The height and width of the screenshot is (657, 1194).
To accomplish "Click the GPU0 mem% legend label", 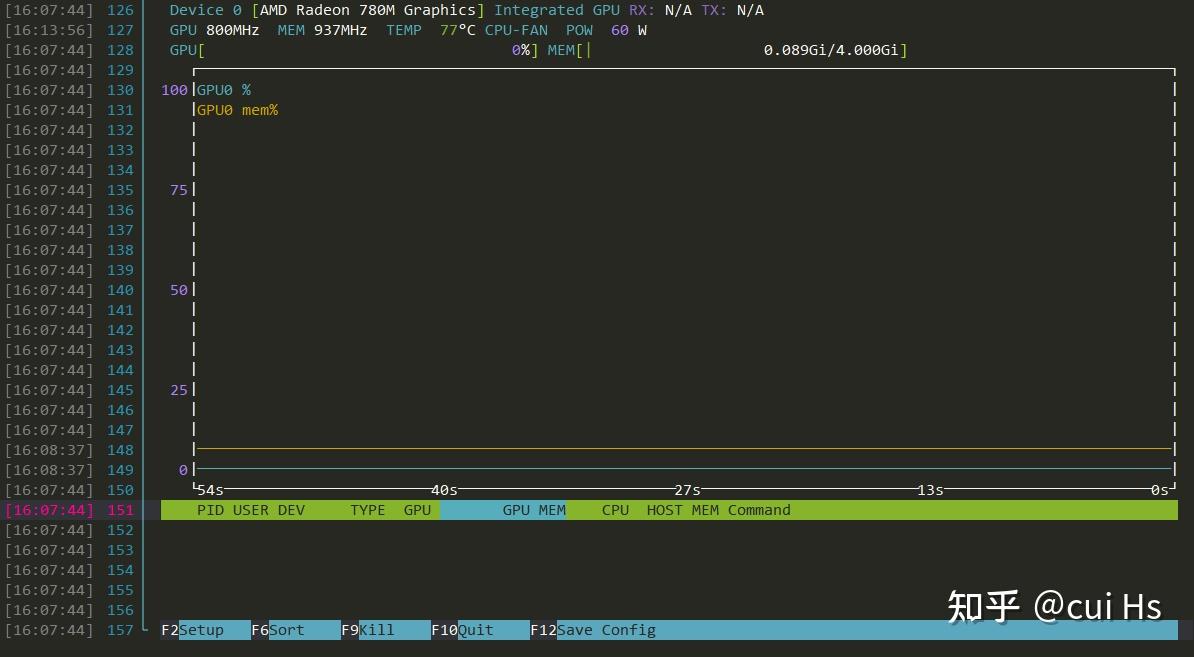I will point(238,110).
